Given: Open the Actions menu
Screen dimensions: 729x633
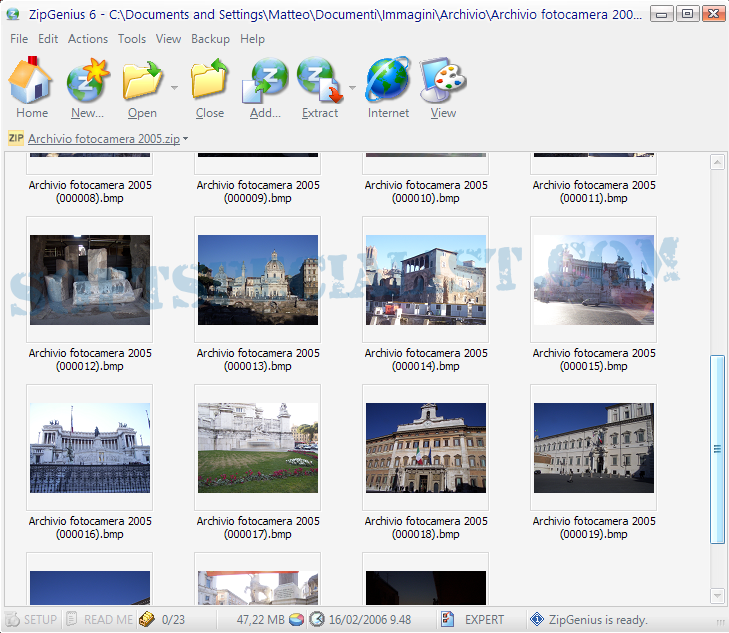Looking at the screenshot, I should tap(88, 39).
